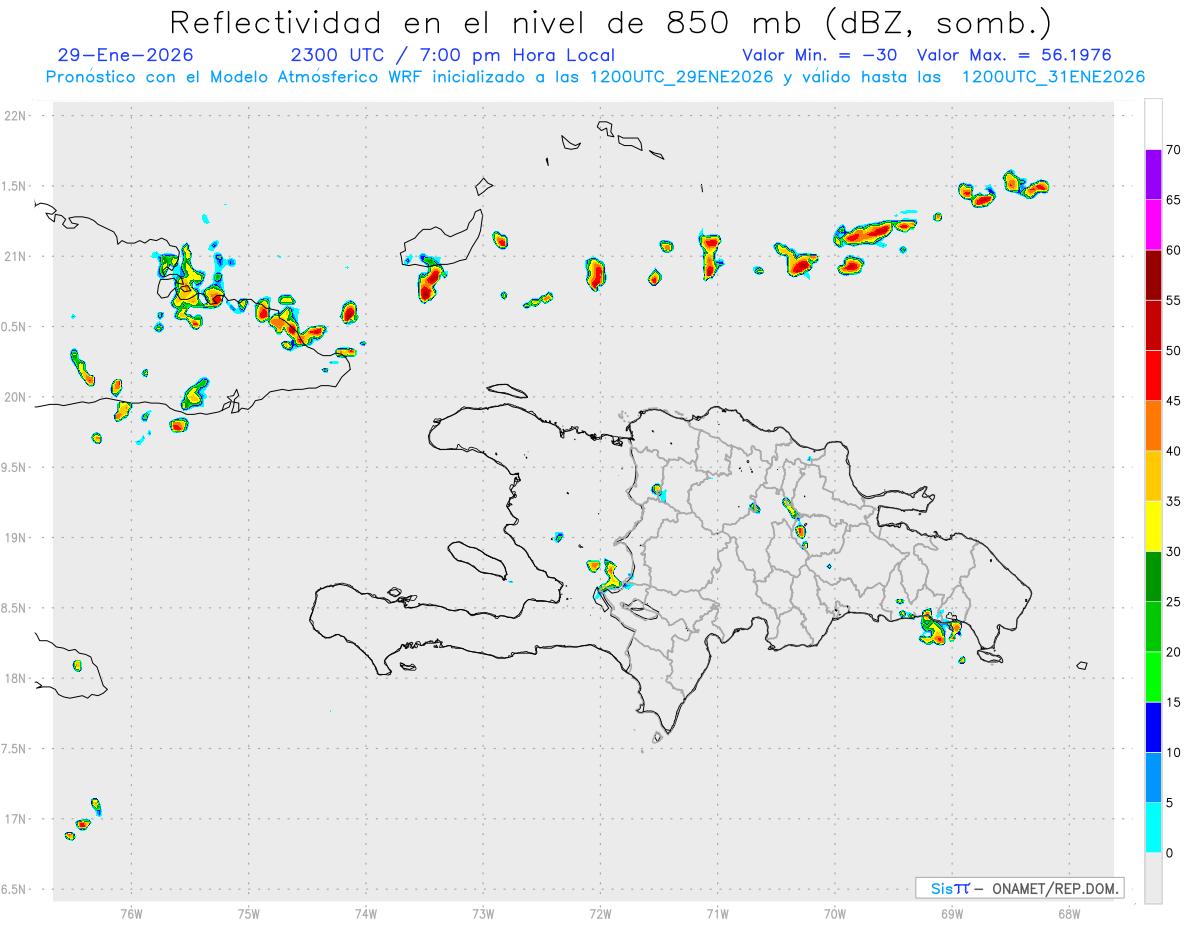
Task: Click the colorbar value label '5'
Action: click(1168, 803)
